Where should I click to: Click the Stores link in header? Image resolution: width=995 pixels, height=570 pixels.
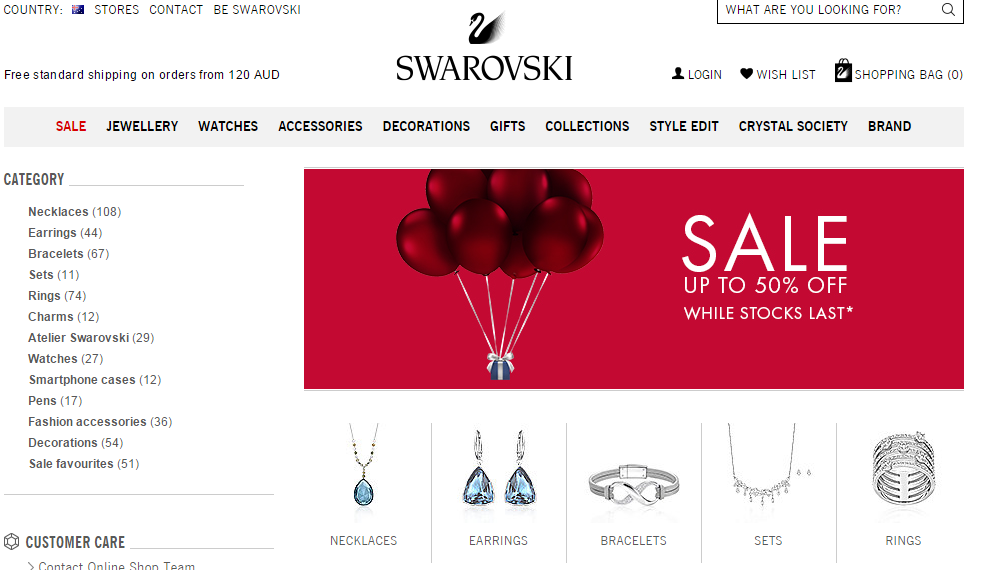[x=117, y=10]
